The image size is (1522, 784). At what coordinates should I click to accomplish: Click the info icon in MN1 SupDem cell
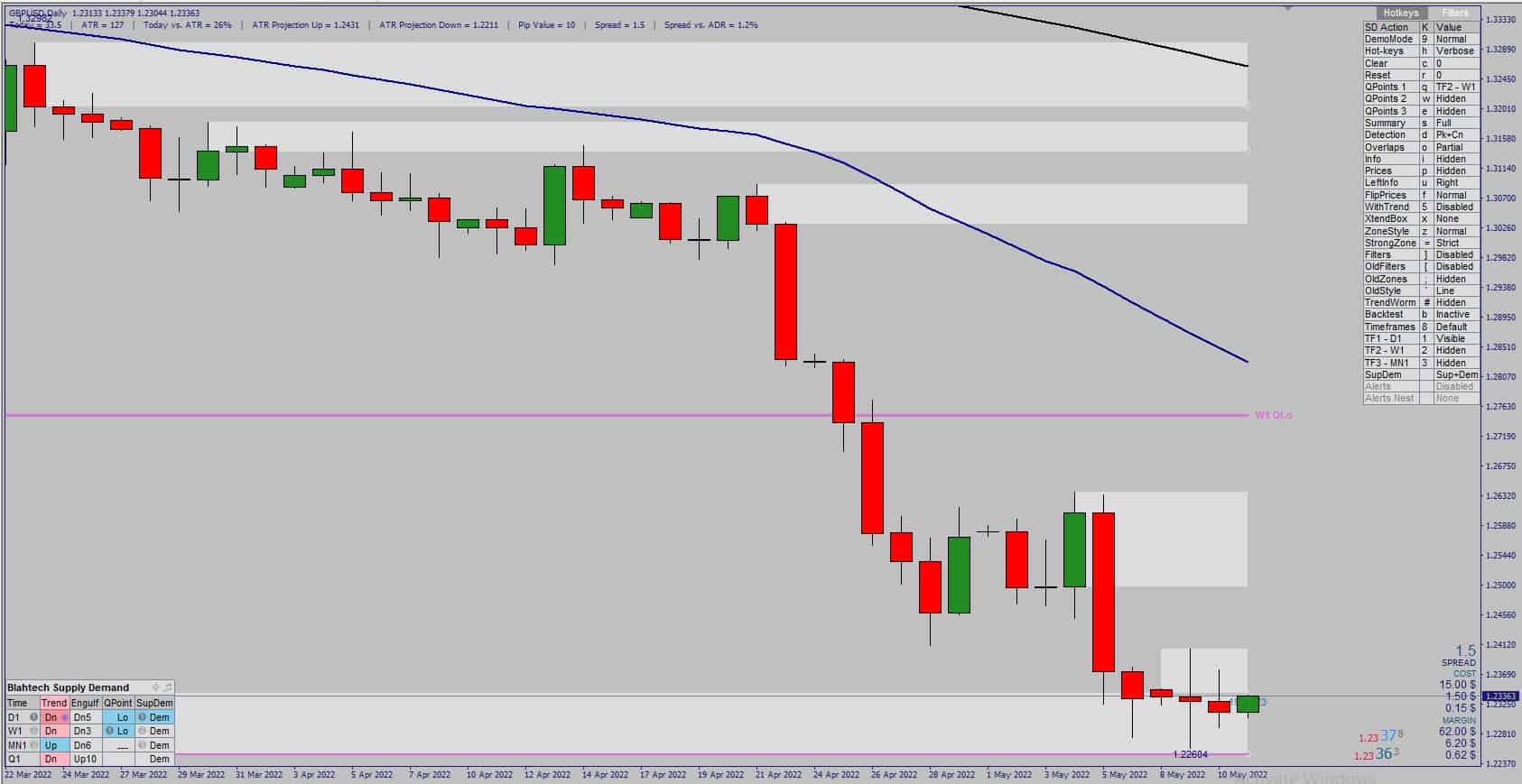tap(142, 745)
